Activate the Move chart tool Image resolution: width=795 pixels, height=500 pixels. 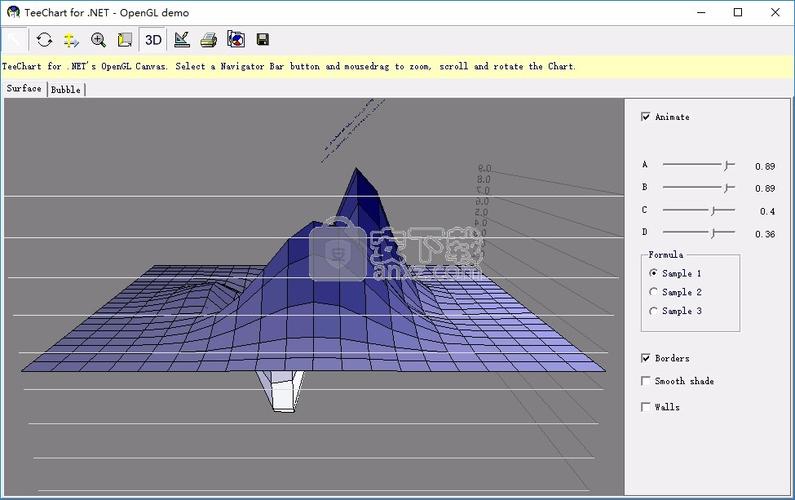71,40
